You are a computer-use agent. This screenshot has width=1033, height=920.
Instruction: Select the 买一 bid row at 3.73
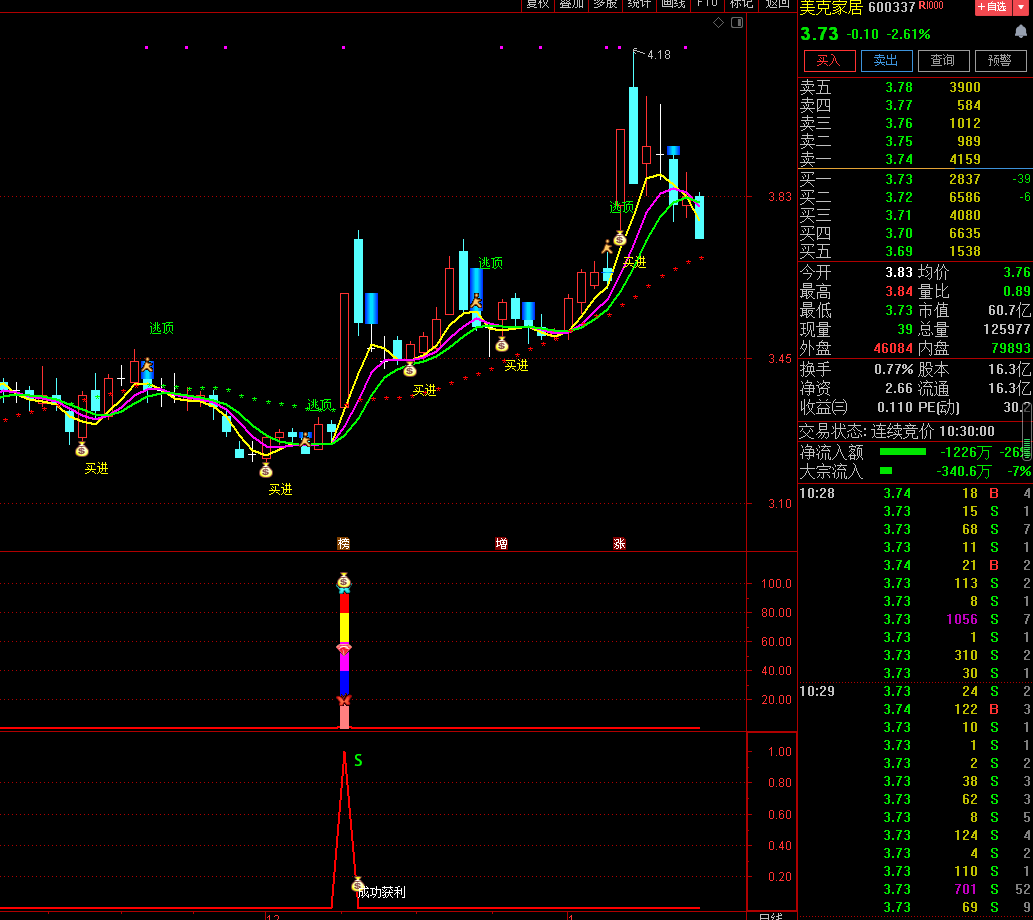pyautogui.click(x=915, y=179)
